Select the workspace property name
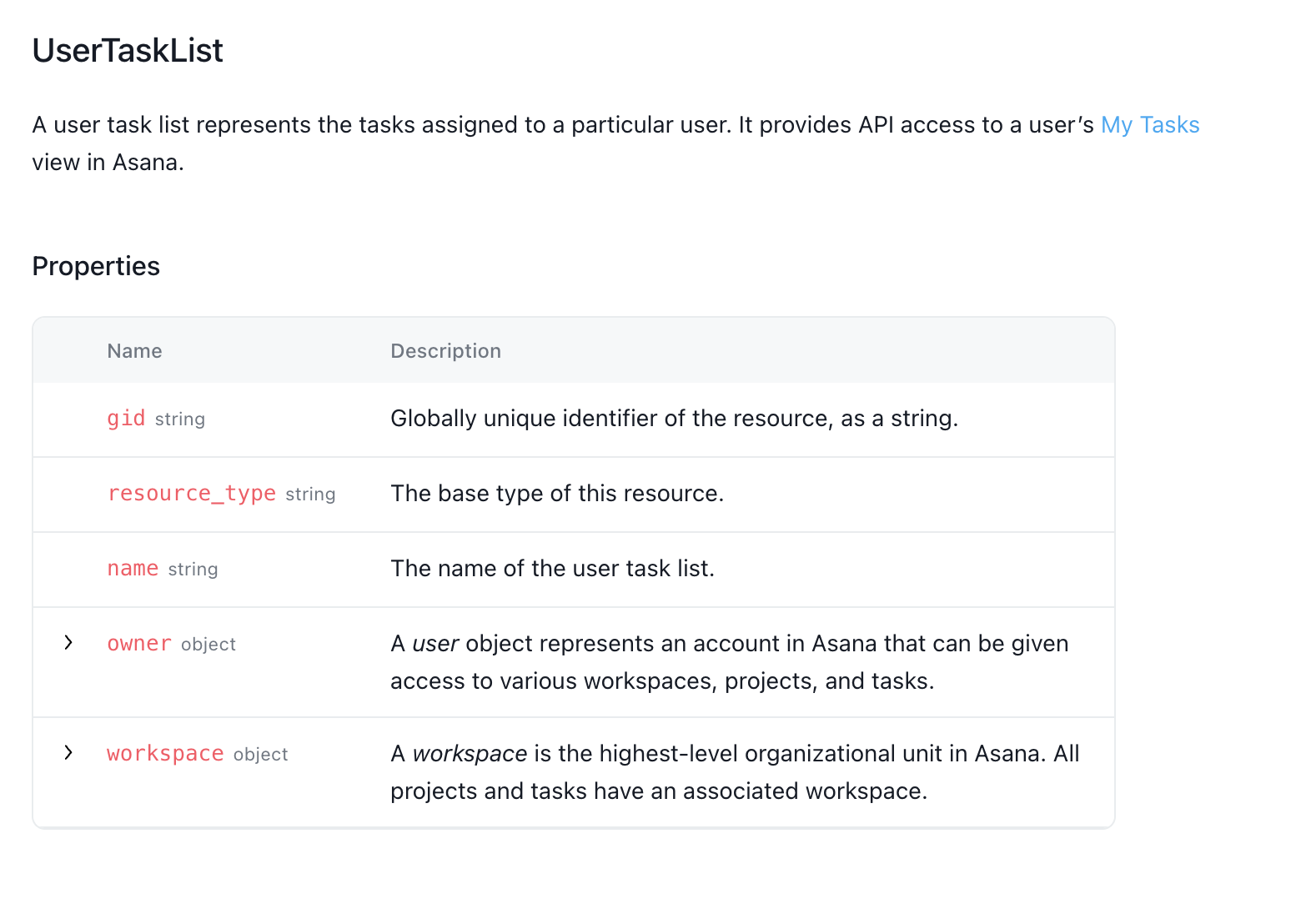1306x924 pixels. pyautogui.click(x=165, y=754)
